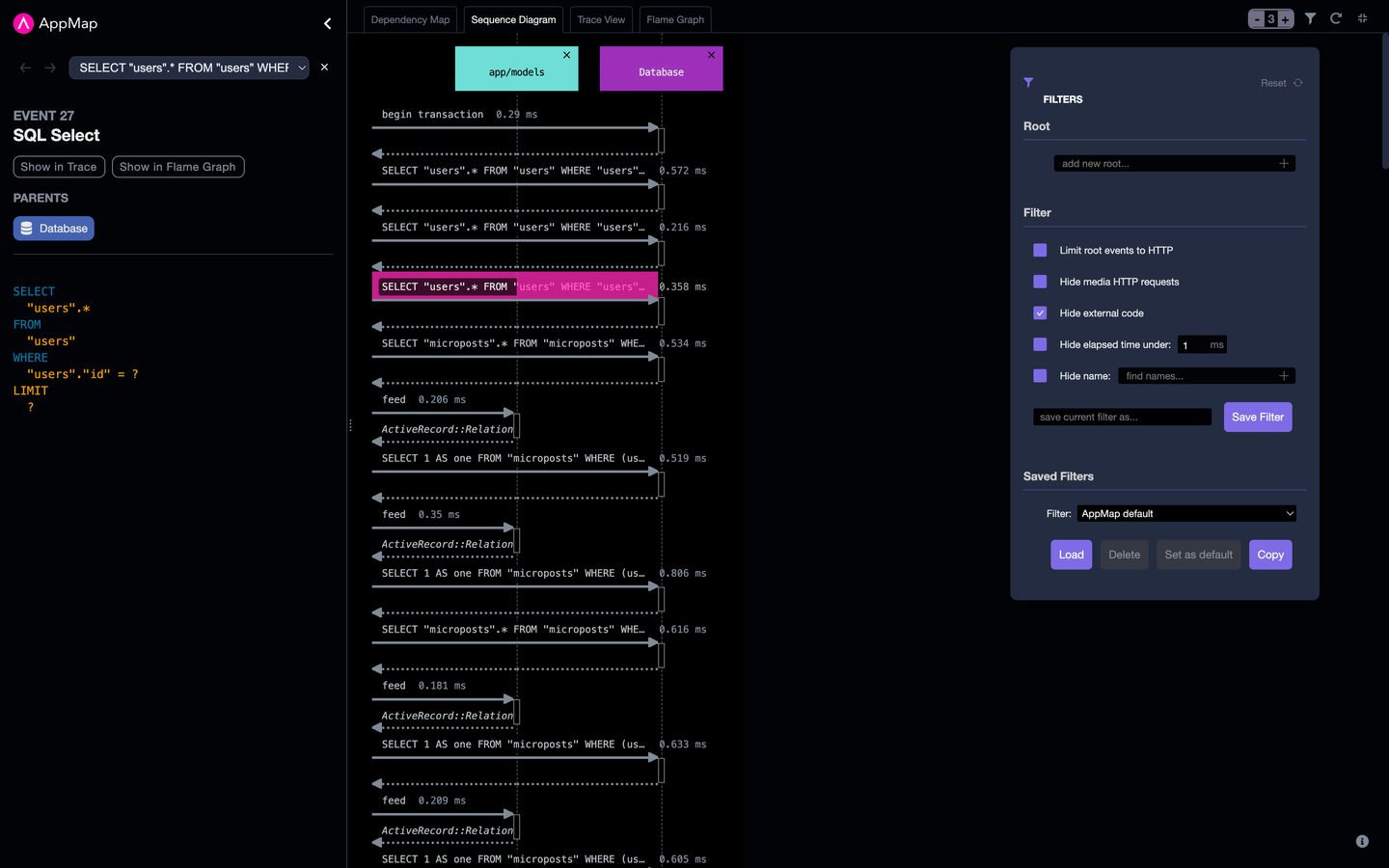Show the event in Flame Graph

pos(177,167)
